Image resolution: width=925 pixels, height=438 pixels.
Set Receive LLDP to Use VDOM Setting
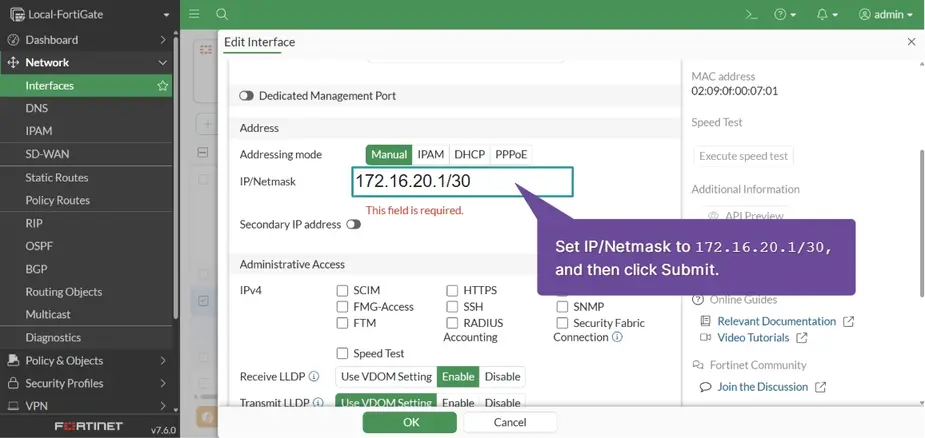point(386,377)
